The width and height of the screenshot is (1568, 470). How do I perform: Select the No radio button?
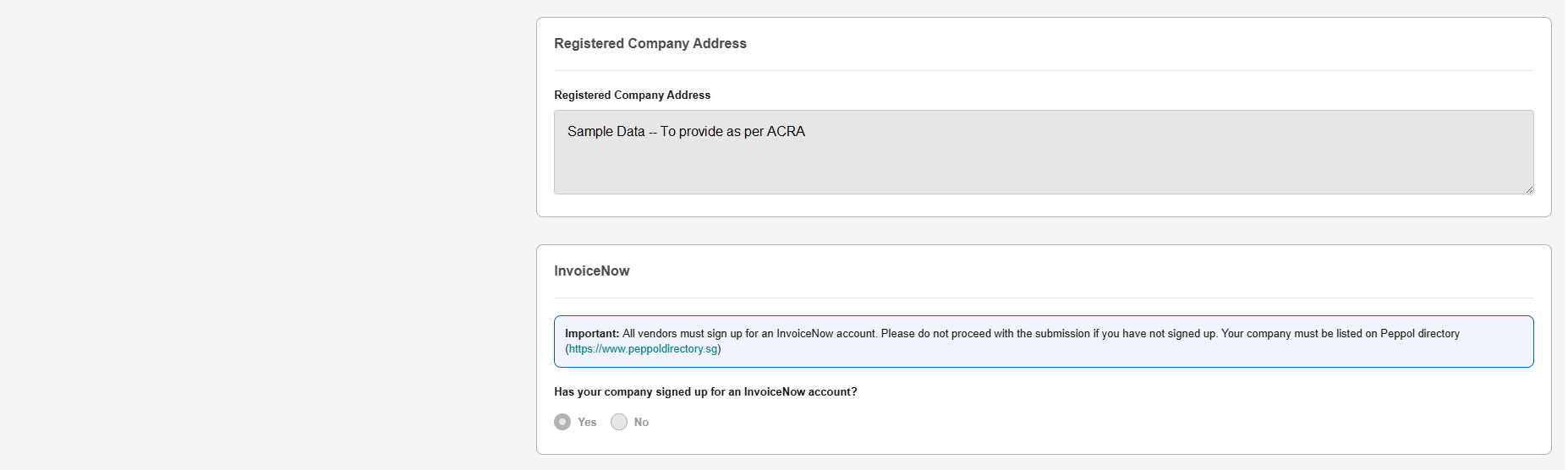[x=619, y=422]
